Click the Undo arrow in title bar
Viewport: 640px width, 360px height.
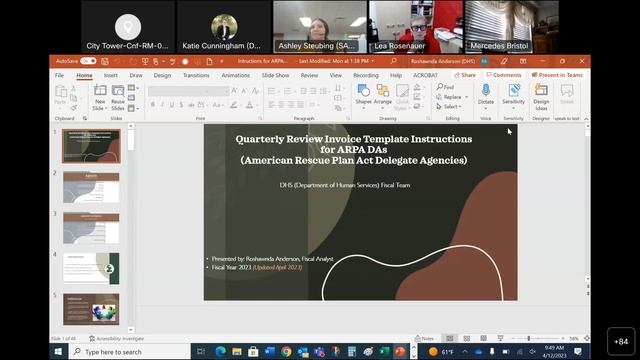[118, 61]
